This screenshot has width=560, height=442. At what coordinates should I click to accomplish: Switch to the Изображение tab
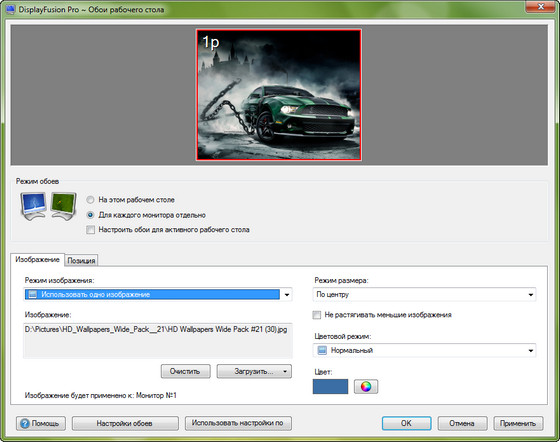pyautogui.click(x=37, y=260)
